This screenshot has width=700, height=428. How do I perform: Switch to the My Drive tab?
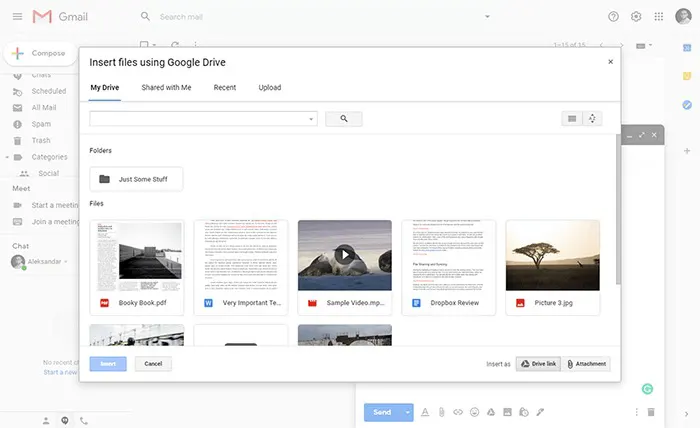click(x=105, y=87)
